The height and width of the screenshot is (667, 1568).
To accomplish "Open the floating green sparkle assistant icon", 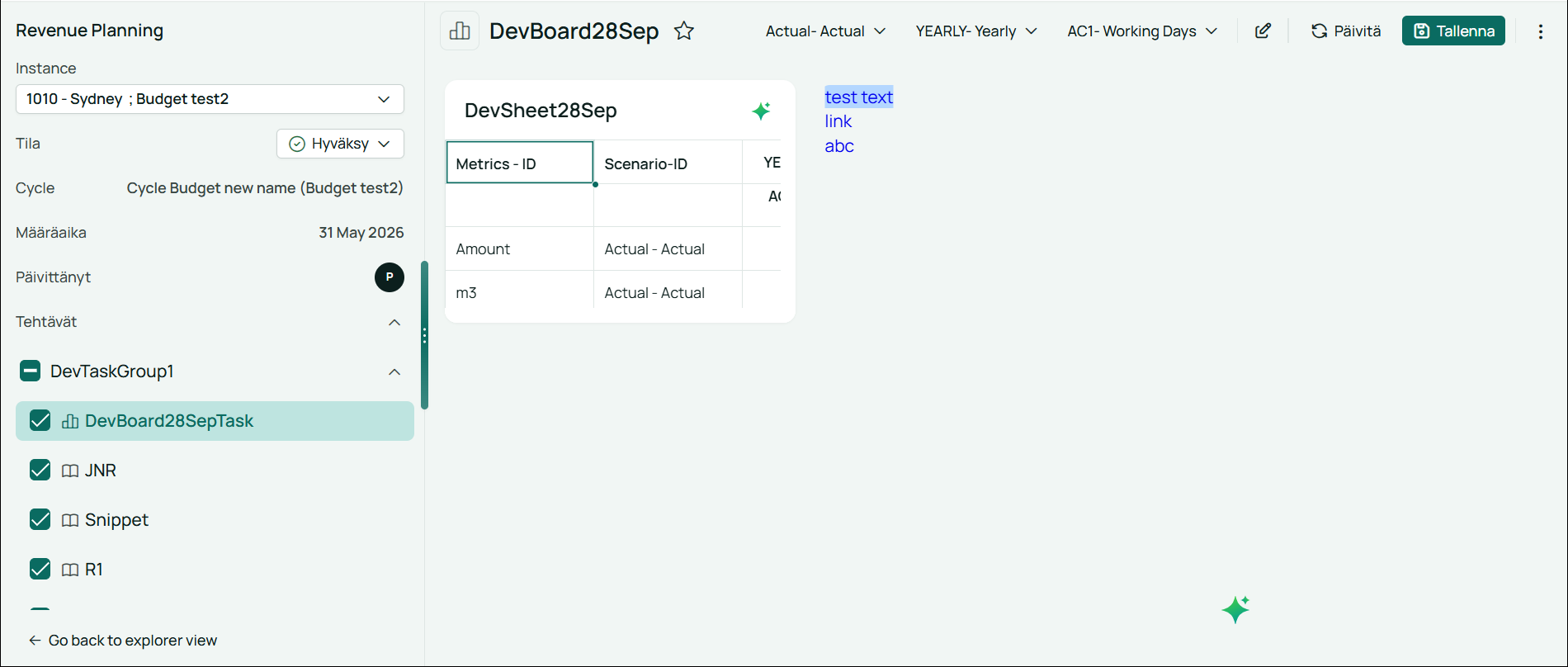I will 1235,610.
